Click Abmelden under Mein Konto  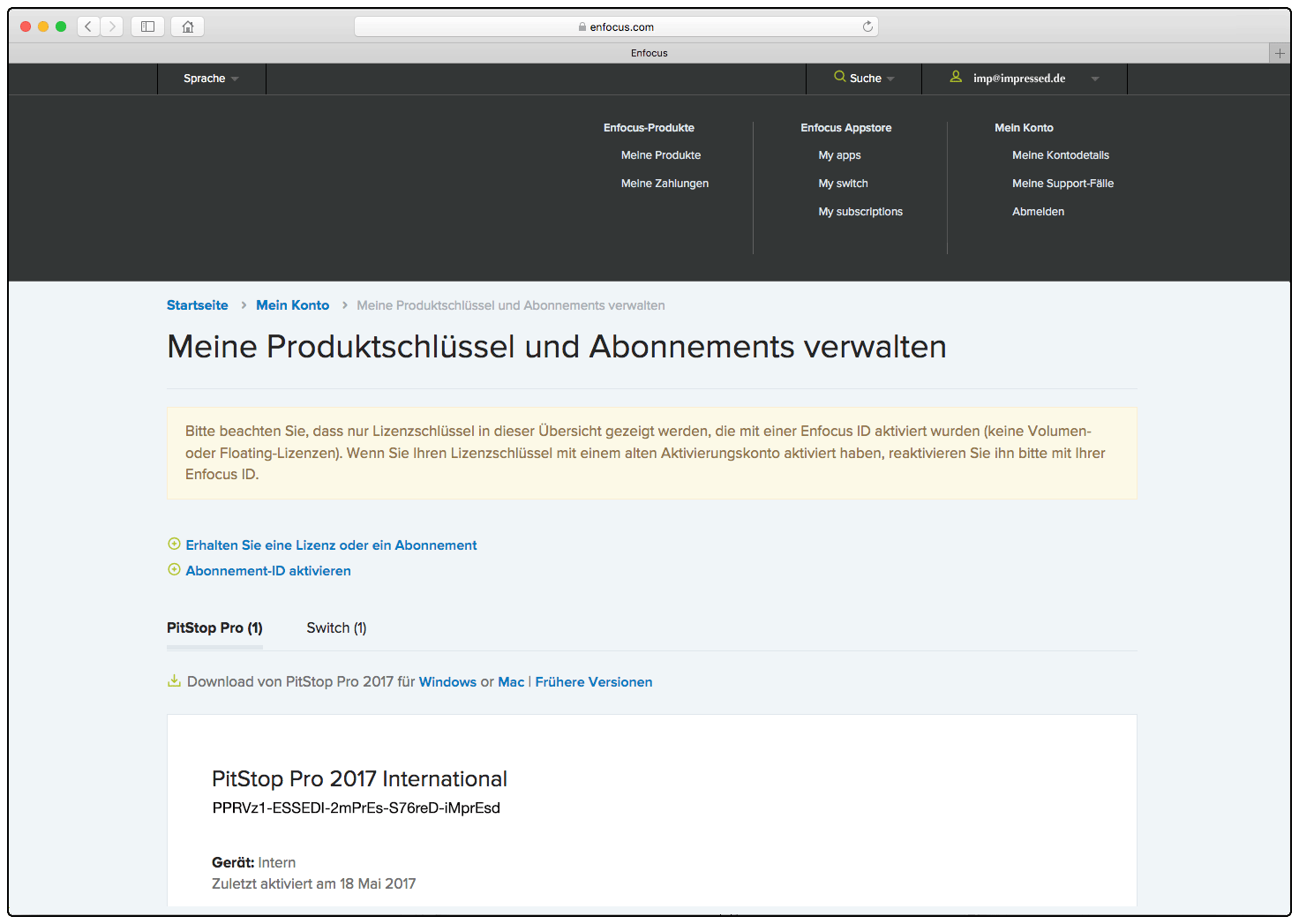1038,211
